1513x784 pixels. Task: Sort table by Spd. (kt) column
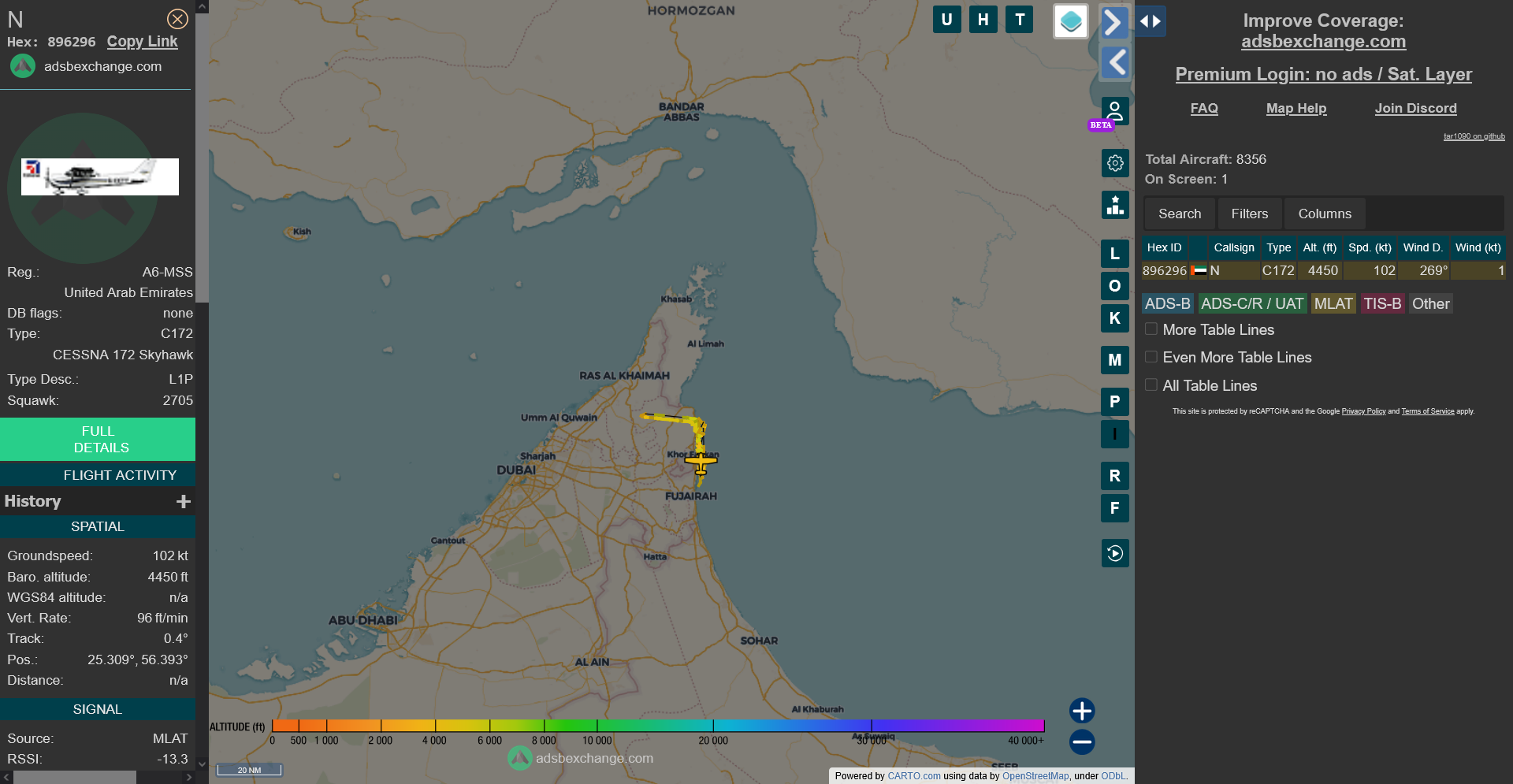coord(1370,247)
